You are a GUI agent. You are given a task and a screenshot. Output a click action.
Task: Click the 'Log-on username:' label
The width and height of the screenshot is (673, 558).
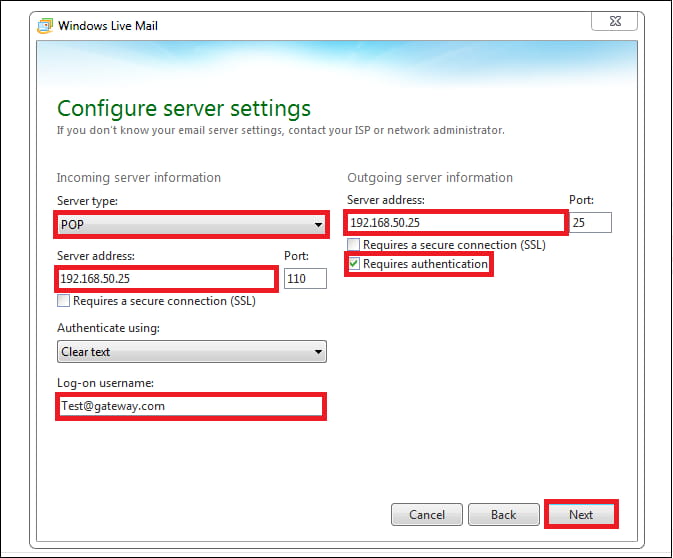pyautogui.click(x=105, y=382)
